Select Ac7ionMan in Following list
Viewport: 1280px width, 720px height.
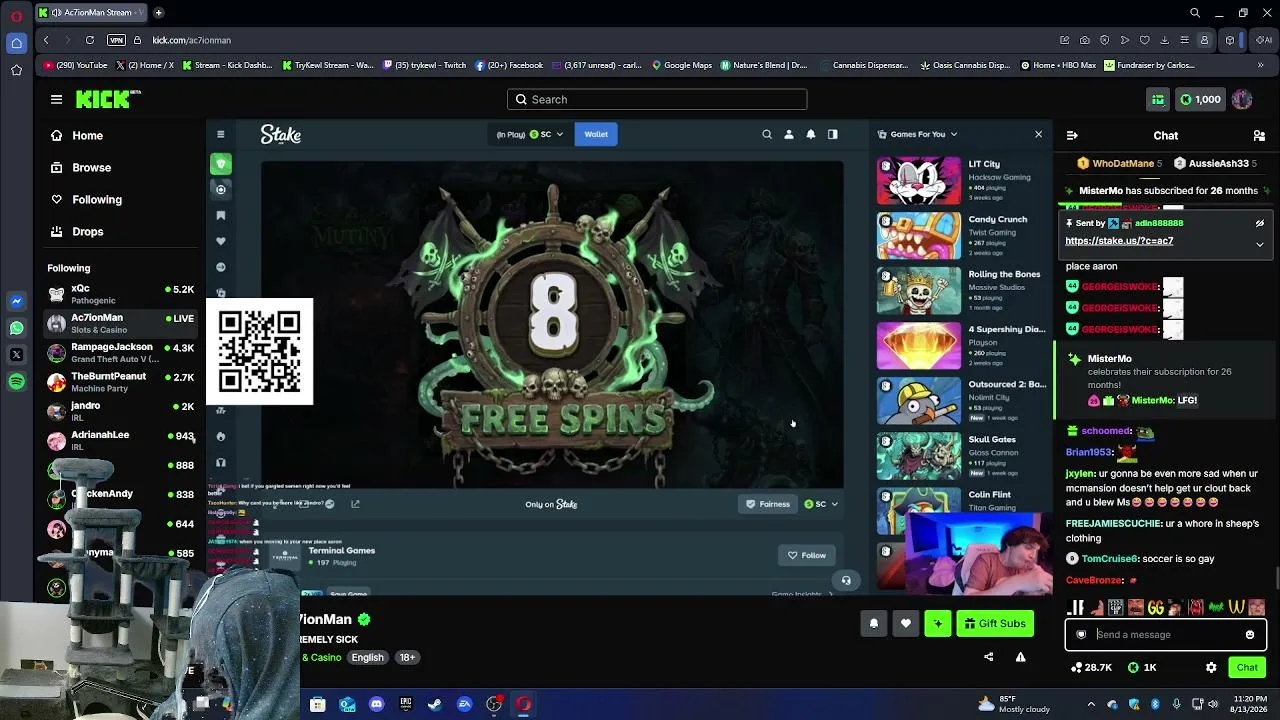tap(120, 323)
